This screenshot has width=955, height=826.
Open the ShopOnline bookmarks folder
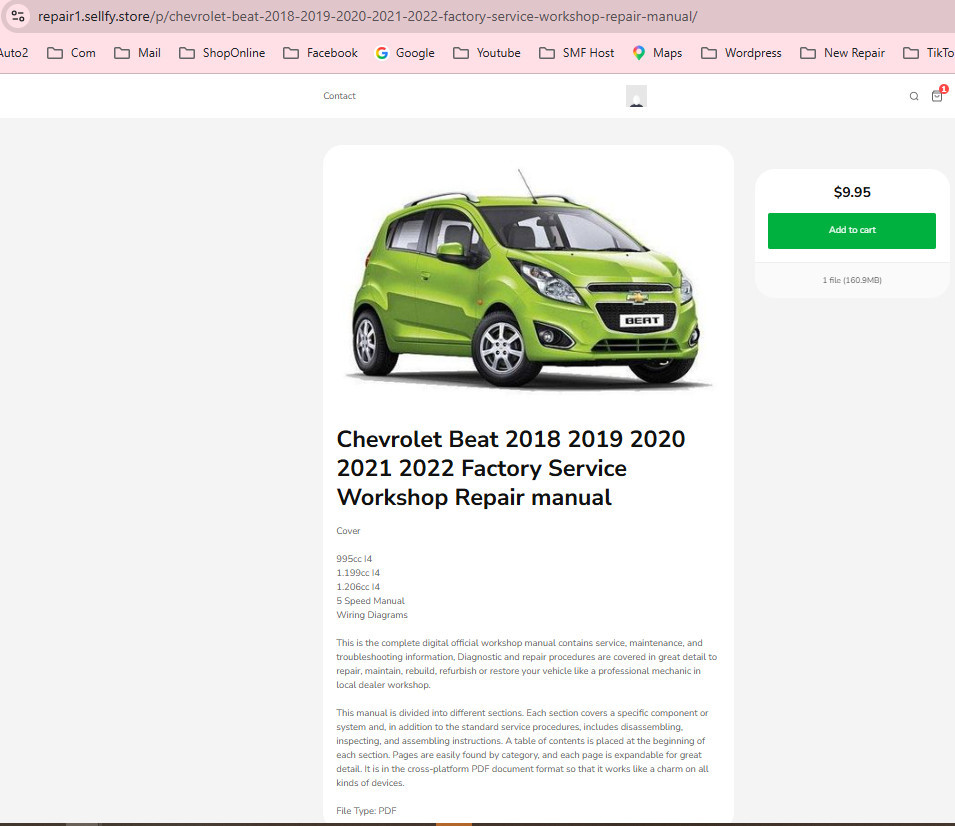(222, 53)
